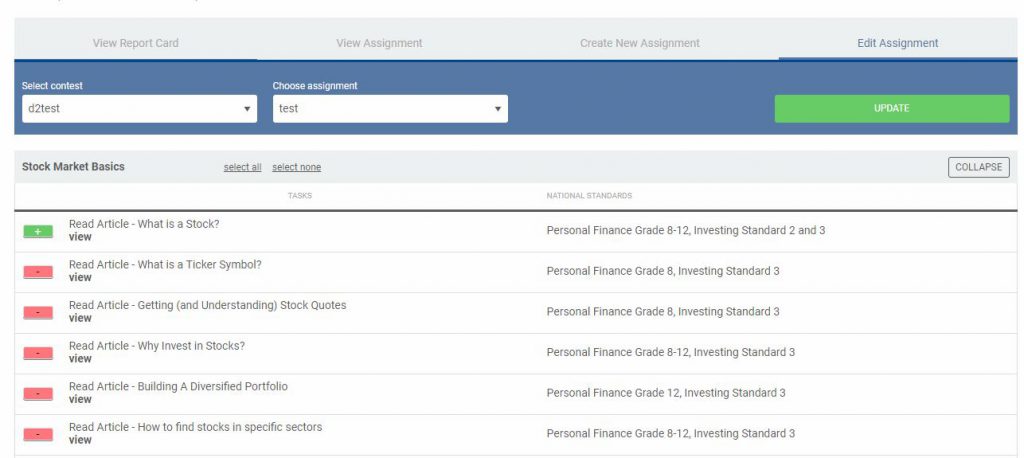The image size is (1024, 458).
Task: Open the Choose assignment dropdown
Action: coord(390,108)
